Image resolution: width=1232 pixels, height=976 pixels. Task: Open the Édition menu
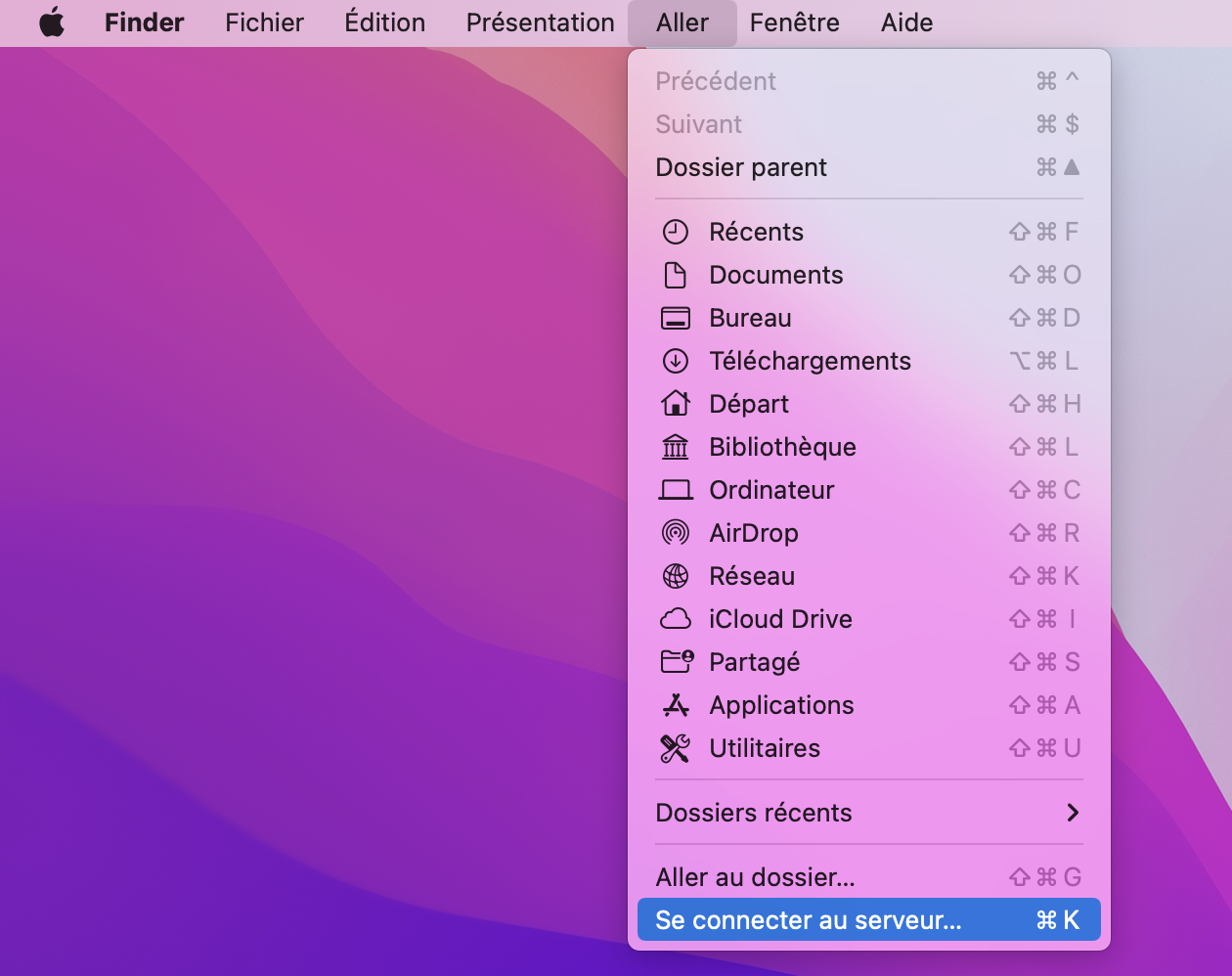(385, 22)
